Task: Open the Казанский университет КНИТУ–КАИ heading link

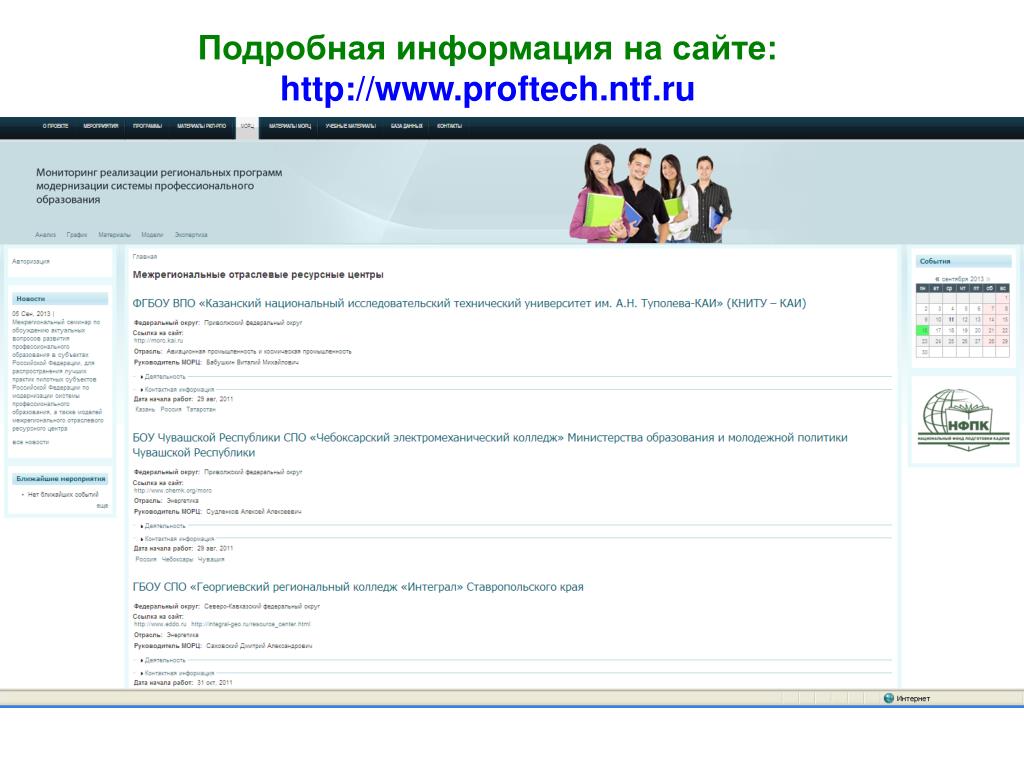Action: pyautogui.click(x=469, y=303)
